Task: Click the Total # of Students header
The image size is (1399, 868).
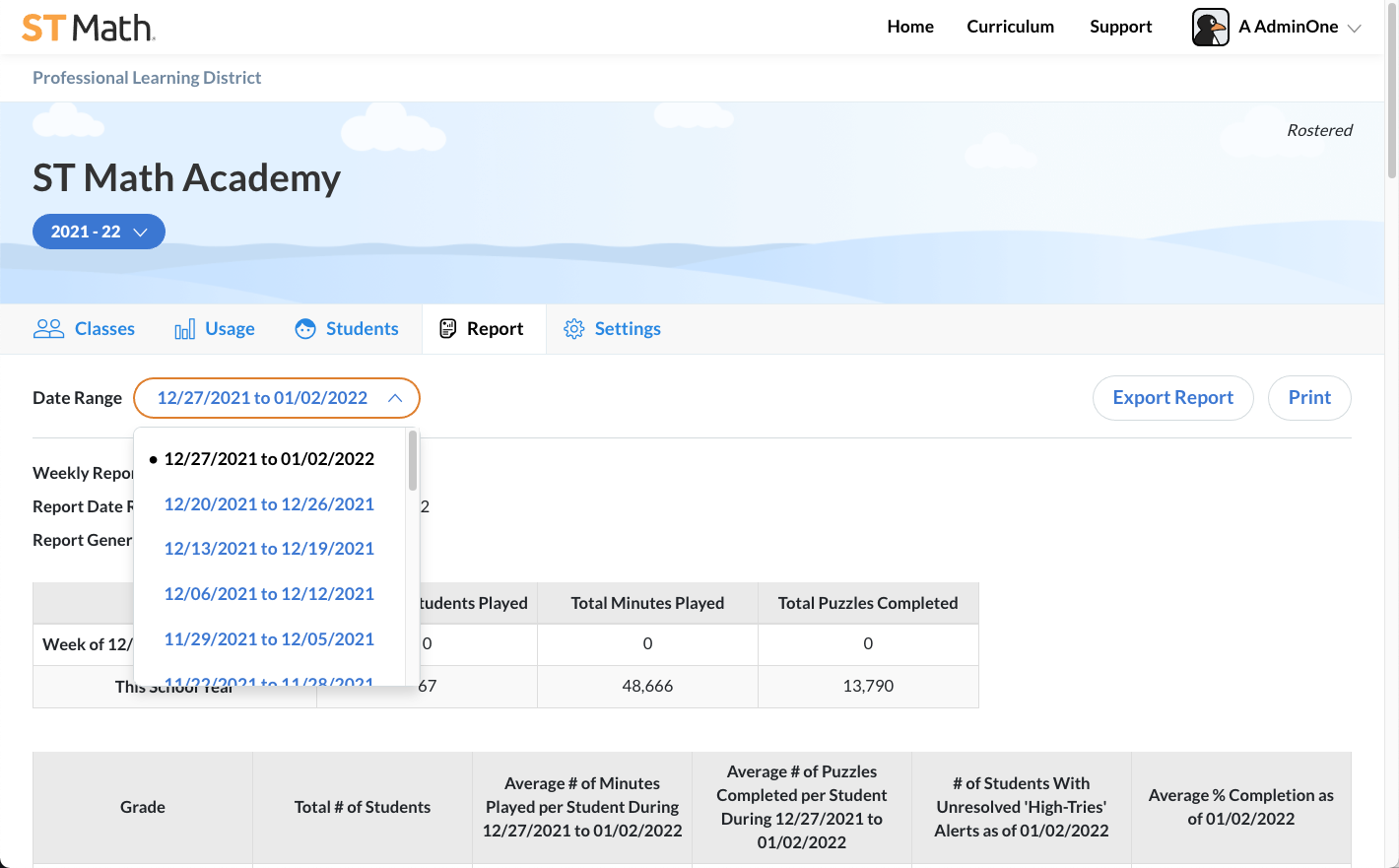Action: click(x=363, y=807)
